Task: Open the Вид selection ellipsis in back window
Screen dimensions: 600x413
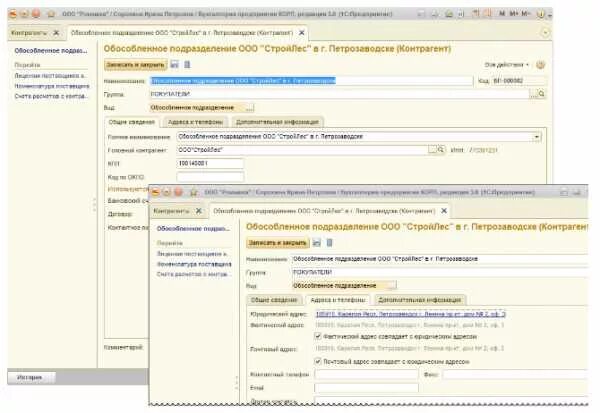Action: coord(249,108)
